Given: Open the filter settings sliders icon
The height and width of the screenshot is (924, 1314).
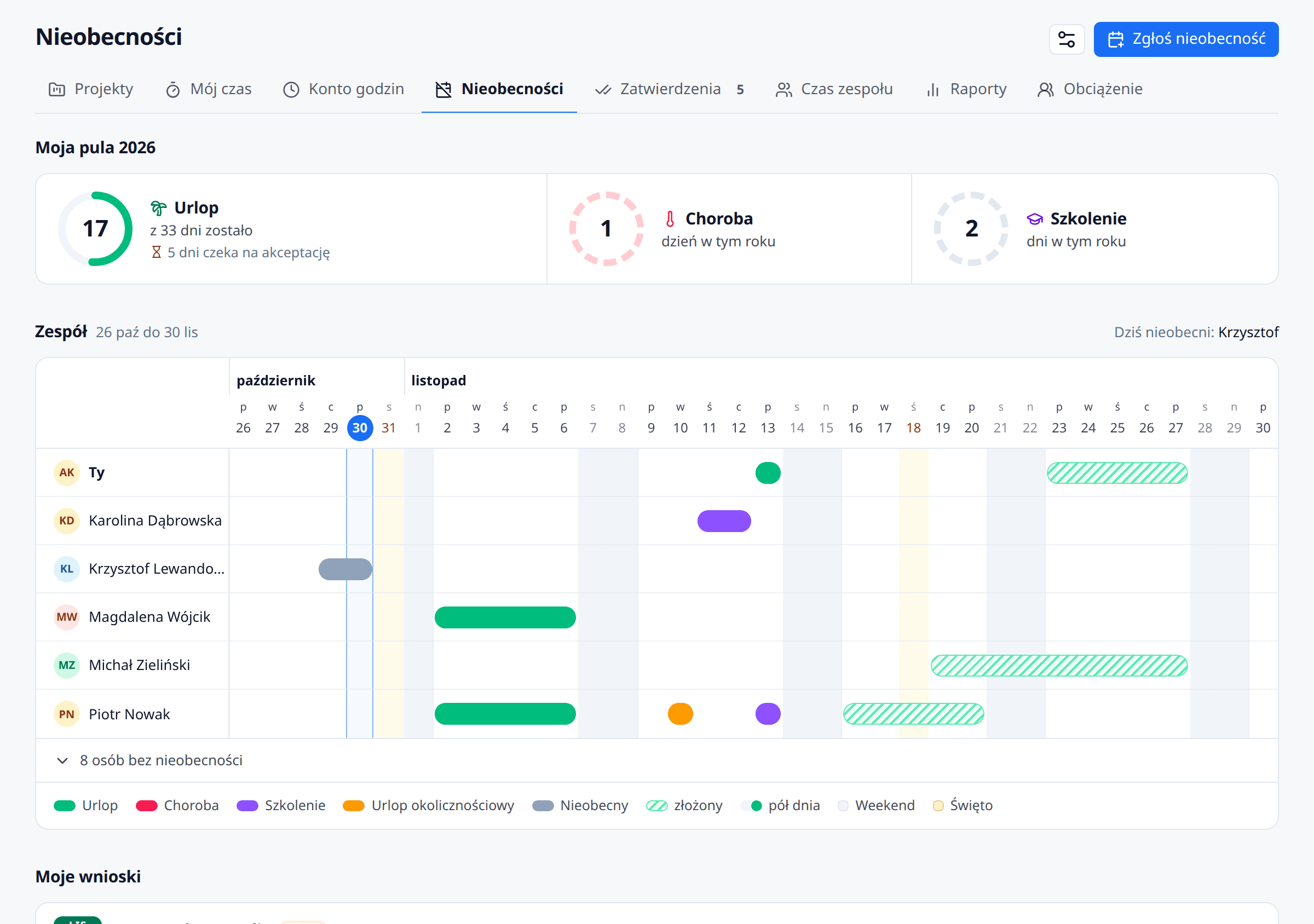Looking at the screenshot, I should tap(1066, 39).
